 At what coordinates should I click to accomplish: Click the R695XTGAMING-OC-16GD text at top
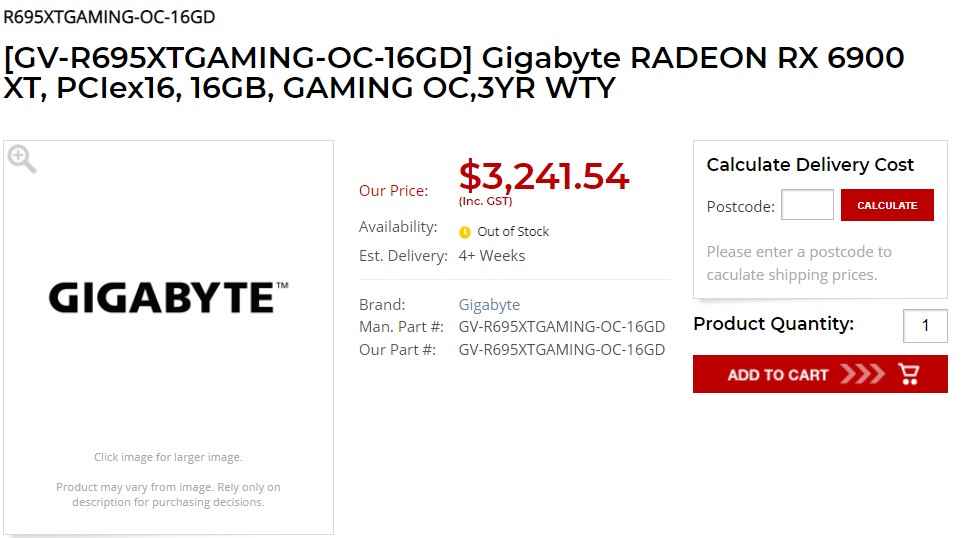point(109,17)
